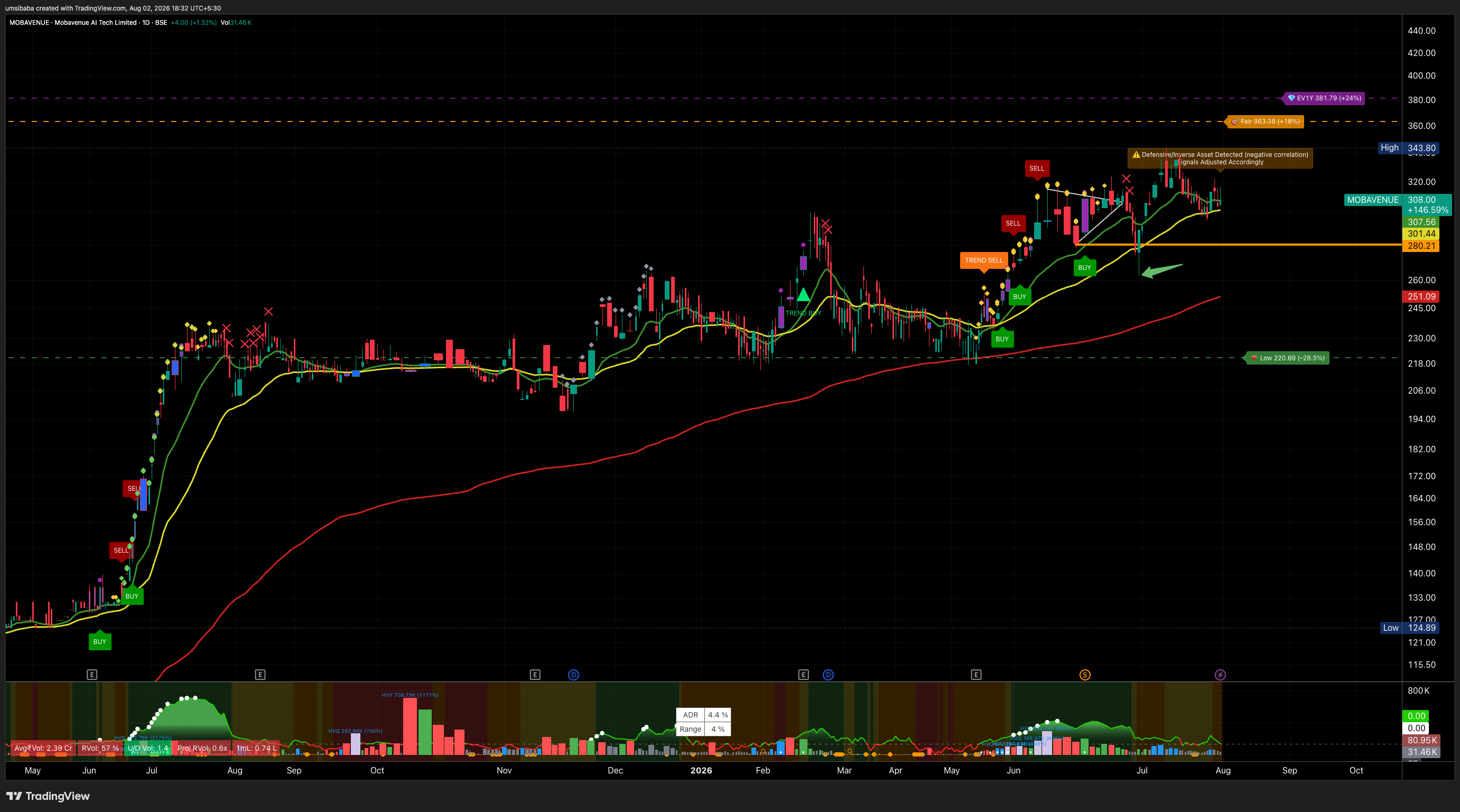
Task: Click the +4.00 (+1.32%) change value
Action: pos(193,23)
